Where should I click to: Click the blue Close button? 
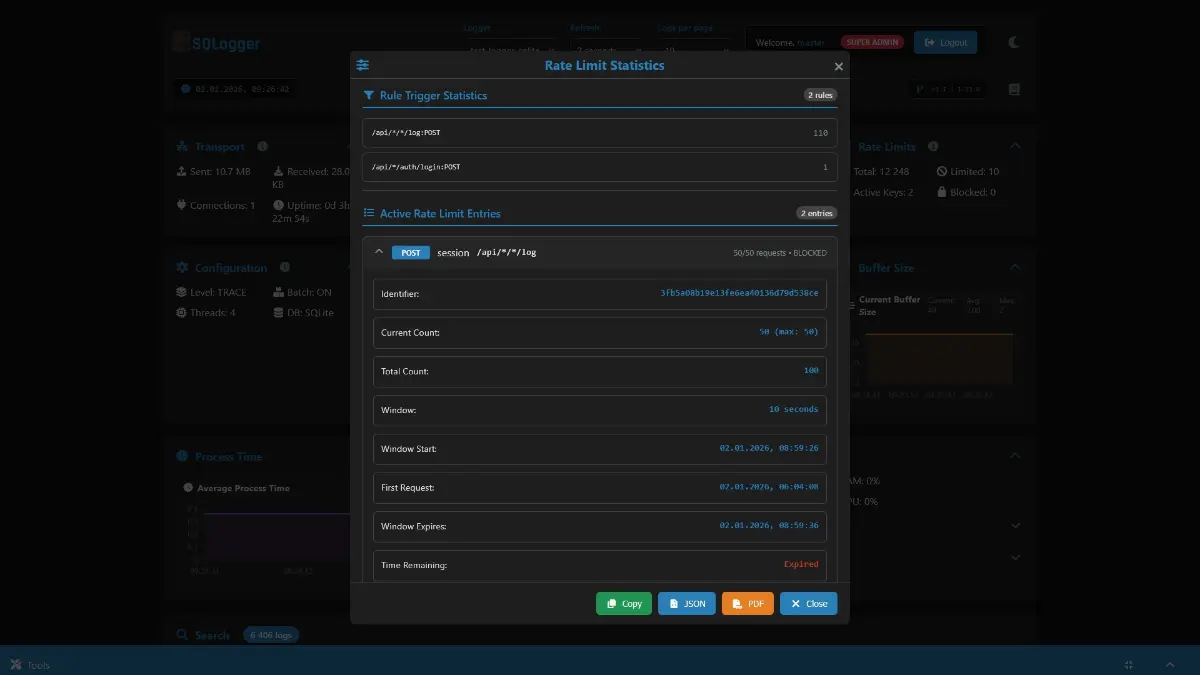809,604
